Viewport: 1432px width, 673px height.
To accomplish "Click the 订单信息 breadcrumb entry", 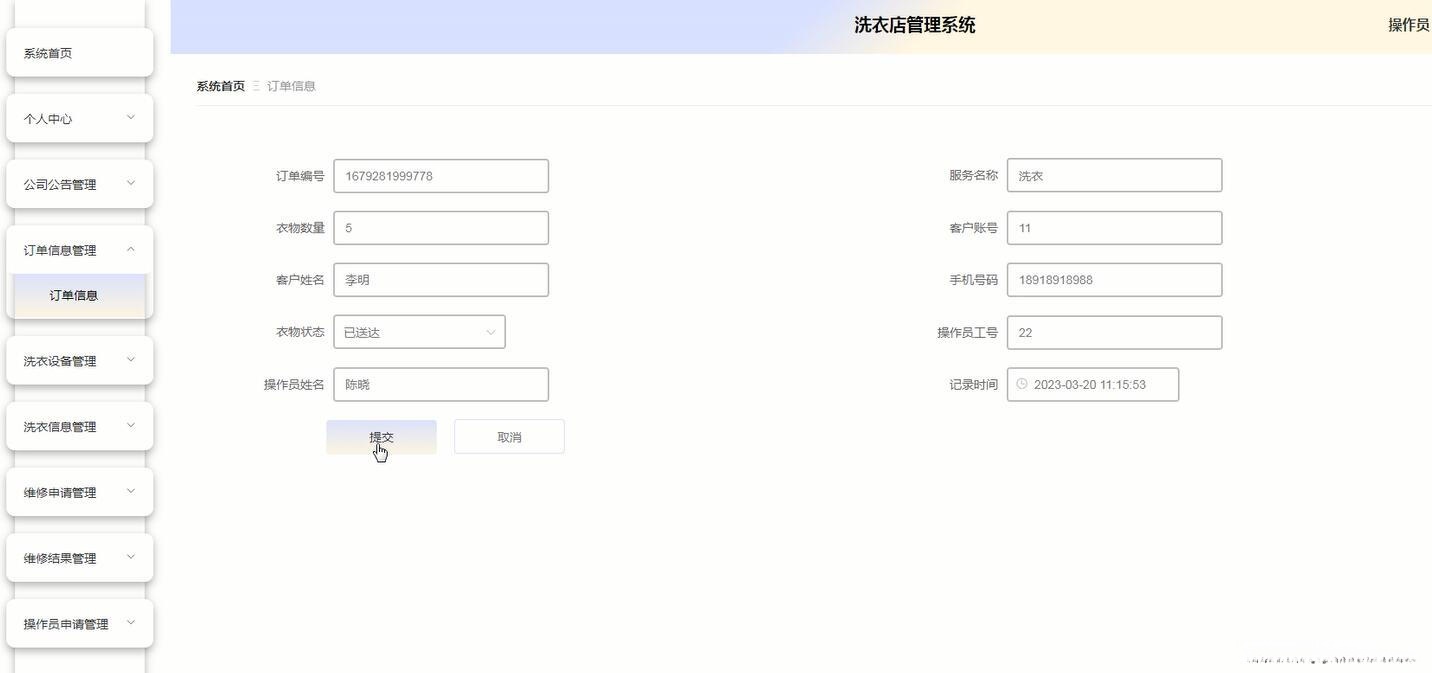I will click(291, 85).
